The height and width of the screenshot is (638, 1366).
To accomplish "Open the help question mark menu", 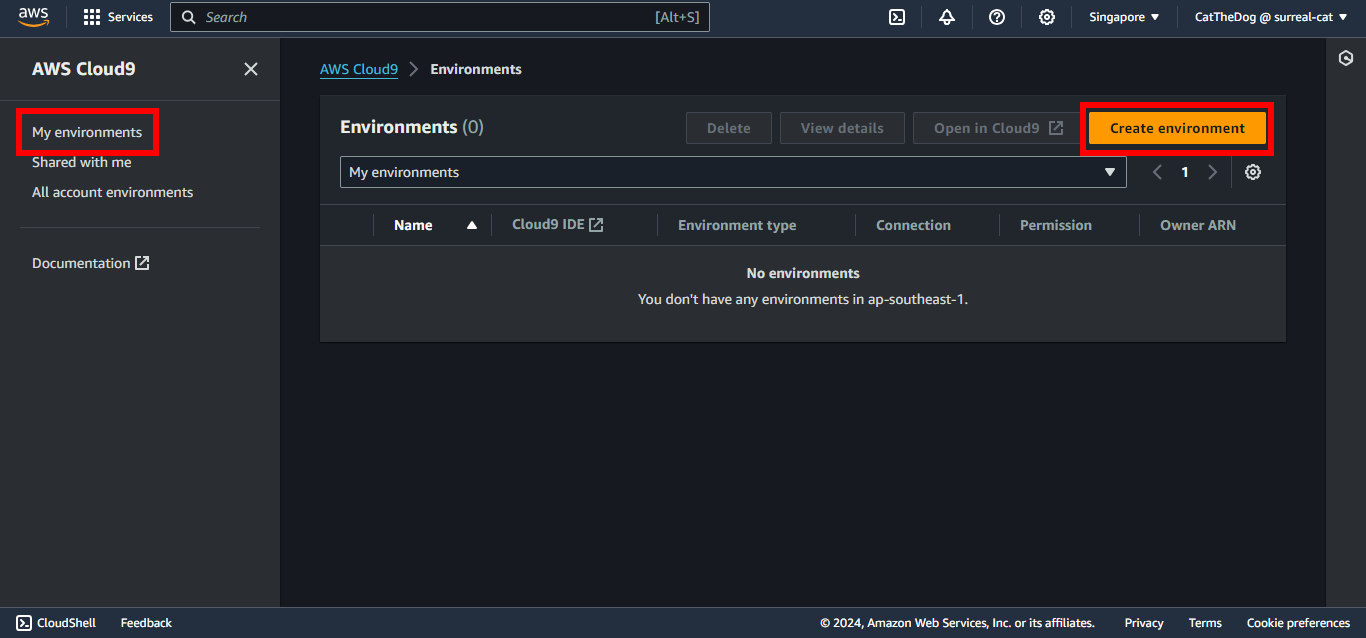I will pos(996,17).
